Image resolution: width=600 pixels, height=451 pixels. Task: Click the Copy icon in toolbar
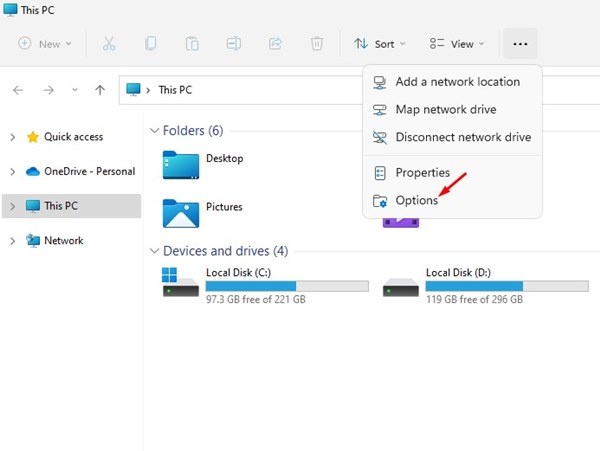[150, 44]
